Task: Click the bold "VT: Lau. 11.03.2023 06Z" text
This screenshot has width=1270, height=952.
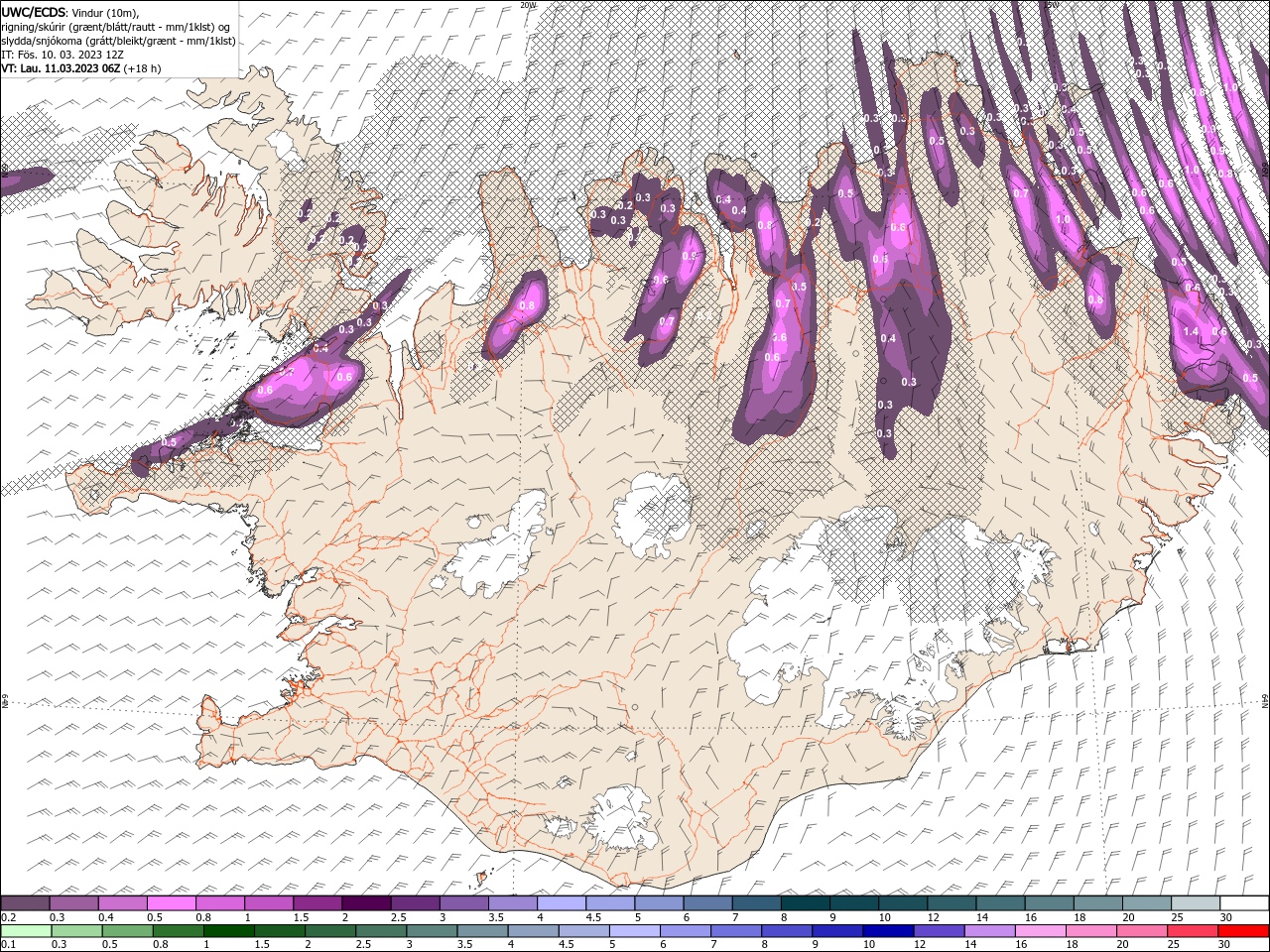Action: (62, 68)
